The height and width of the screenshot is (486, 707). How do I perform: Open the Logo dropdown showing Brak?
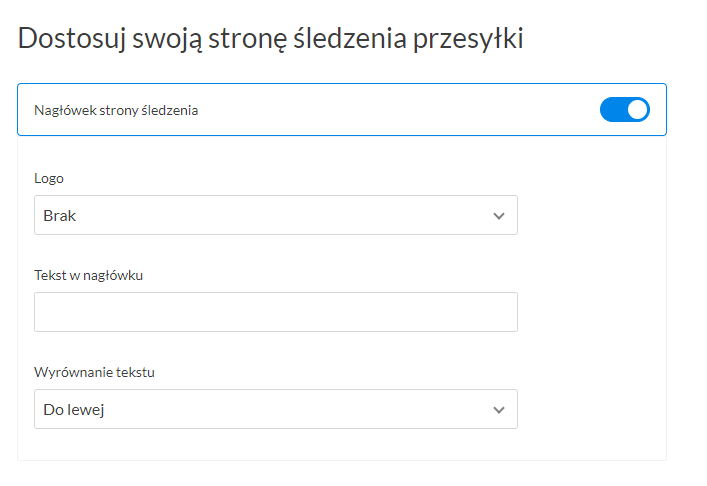tap(275, 215)
